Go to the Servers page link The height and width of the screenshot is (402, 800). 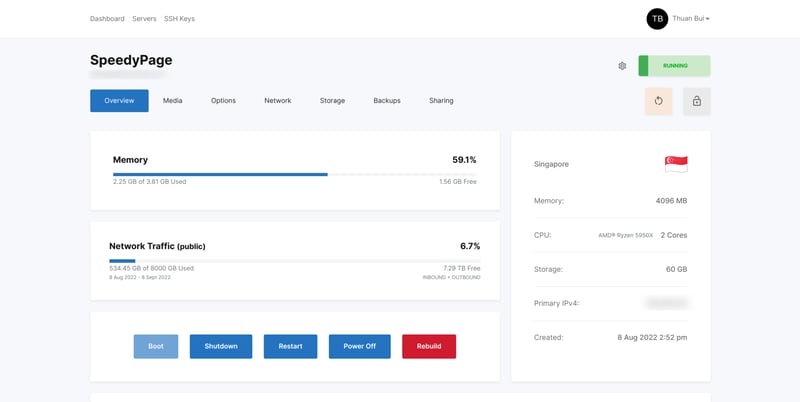(x=144, y=18)
